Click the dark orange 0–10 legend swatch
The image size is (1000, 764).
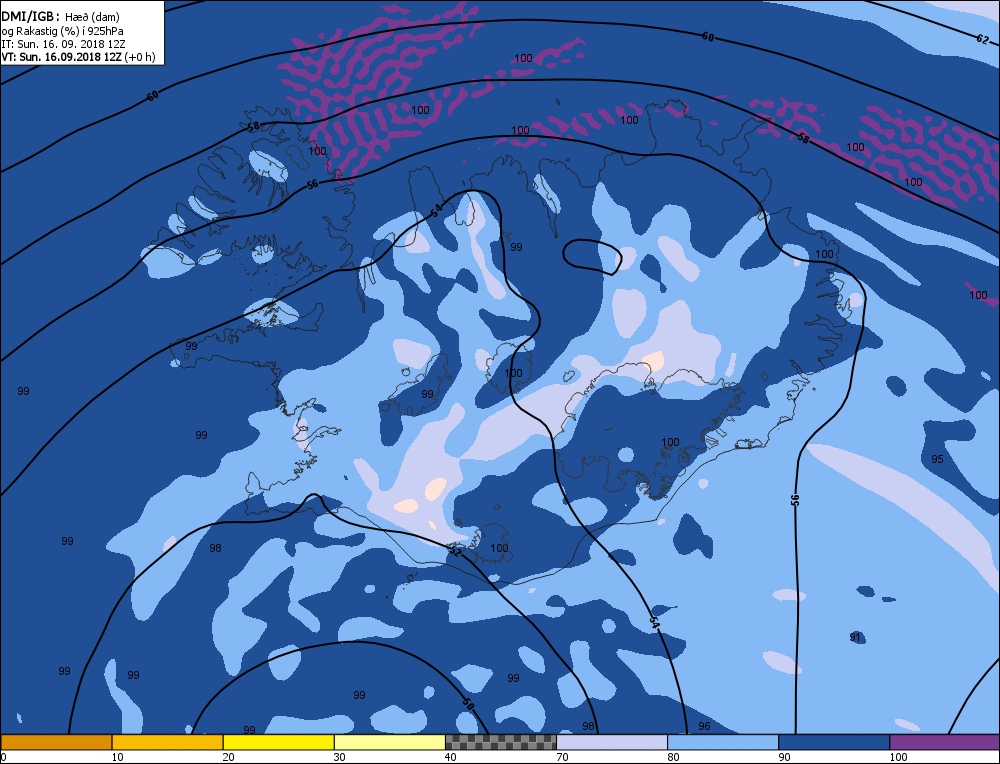(x=56, y=742)
